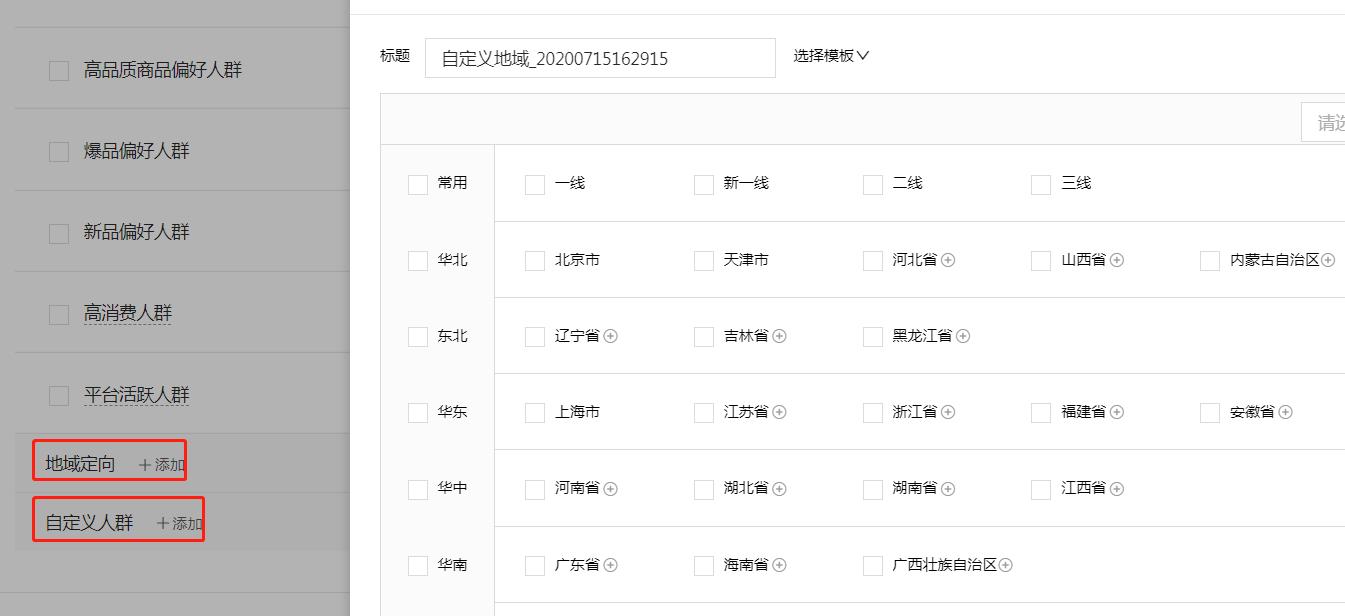The image size is (1345, 616).
Task: Expand 湖南省 using its plus icon
Action: (948, 488)
